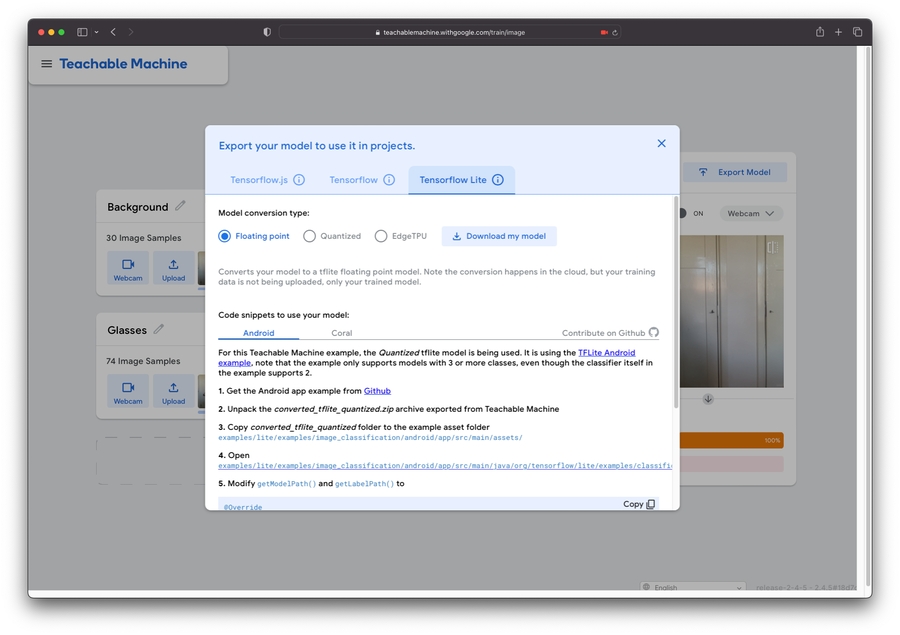This screenshot has width=900, height=635.
Task: Select EdgeTPU conversion type
Action: click(x=381, y=236)
